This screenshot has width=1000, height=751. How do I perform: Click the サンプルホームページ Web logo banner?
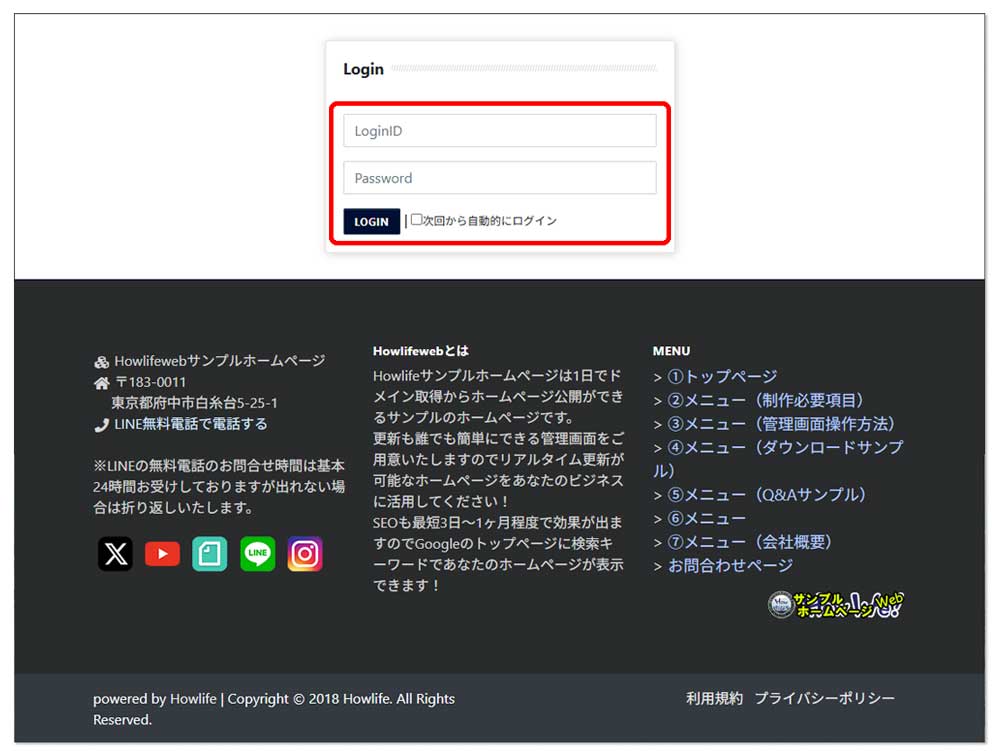[836, 603]
